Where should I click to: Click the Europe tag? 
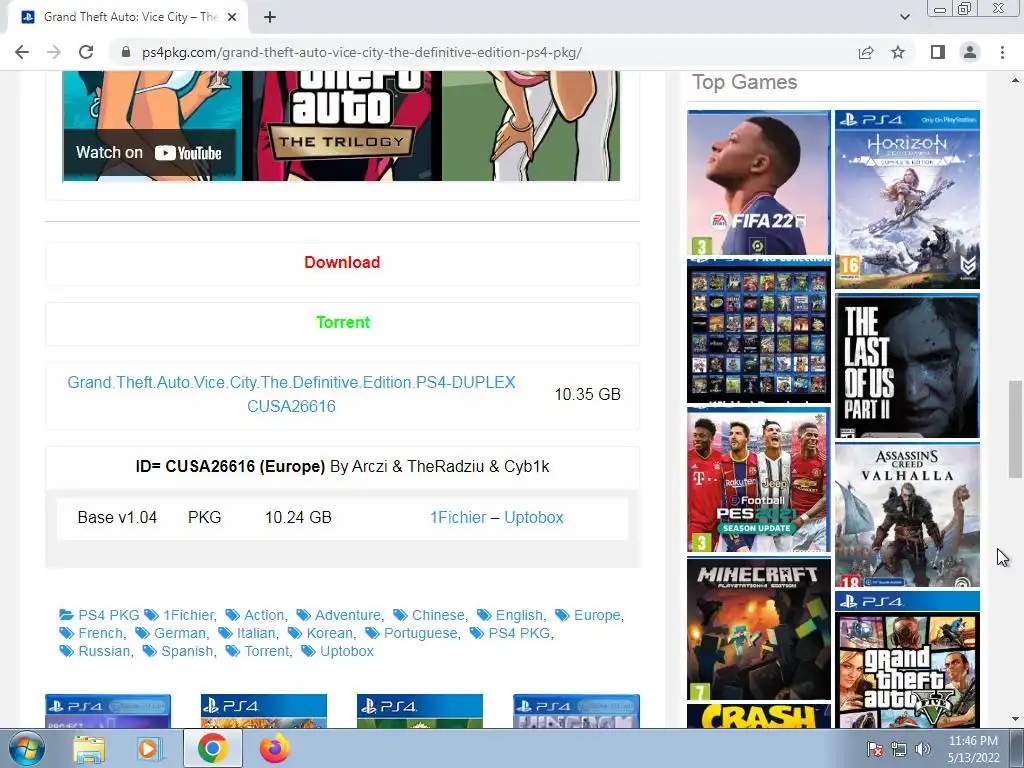pyautogui.click(x=597, y=615)
